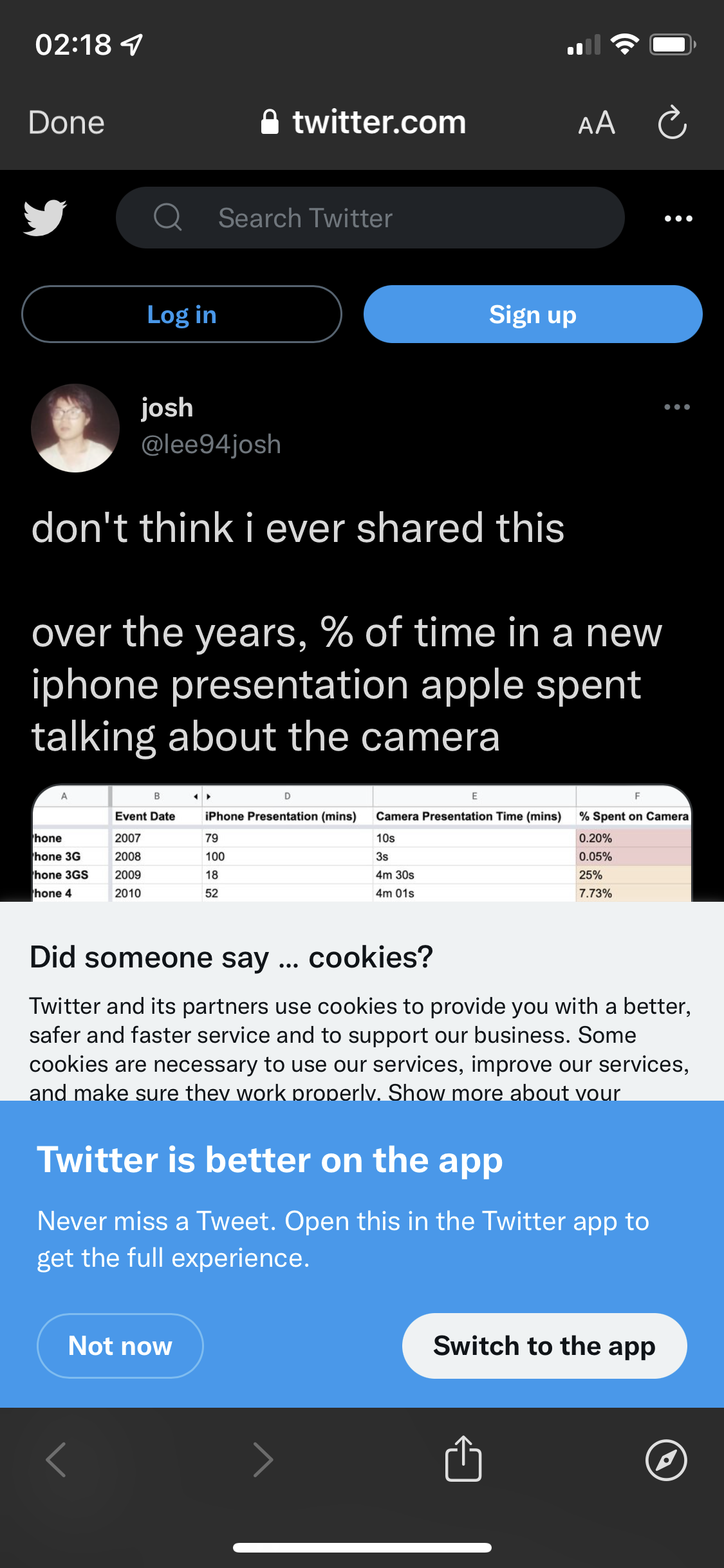Open the @lee94josh handle link

[x=211, y=445]
